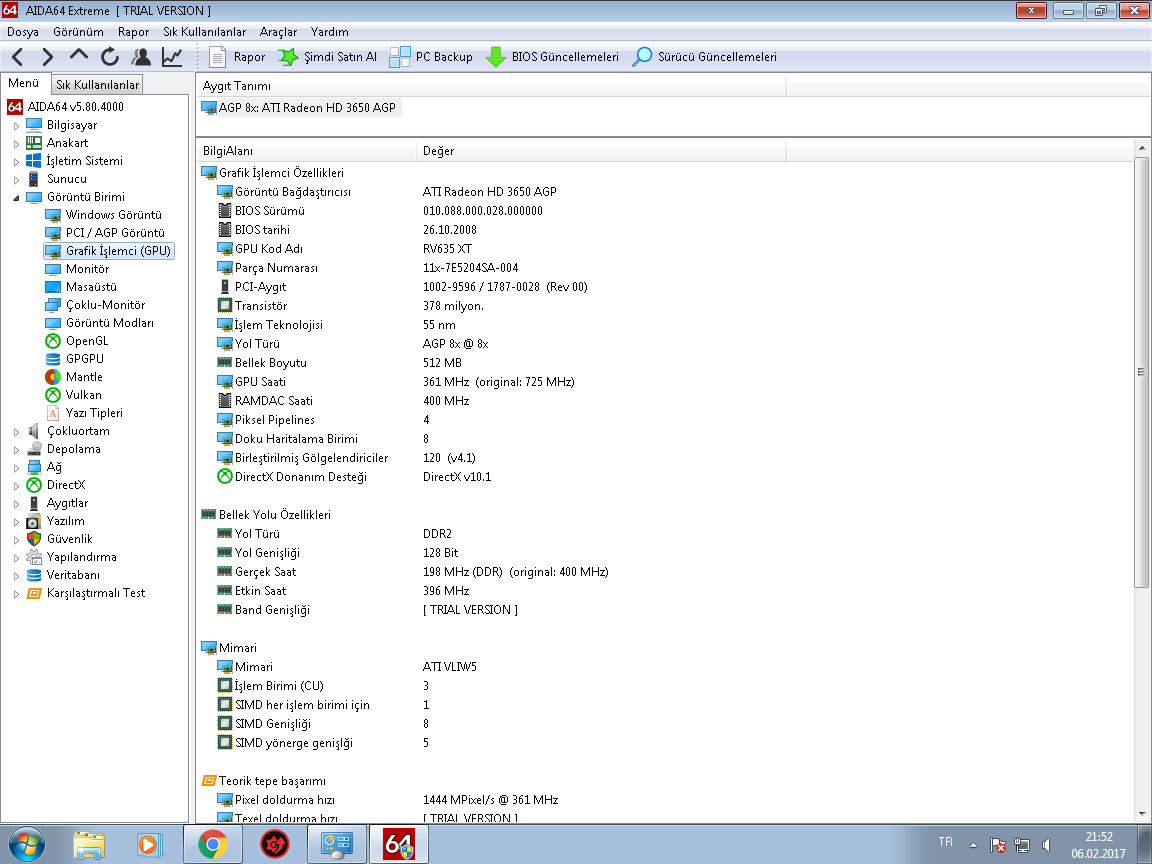This screenshot has height=864, width=1152.
Task: Expand the Sunucu tree node
Action: click(x=16, y=179)
